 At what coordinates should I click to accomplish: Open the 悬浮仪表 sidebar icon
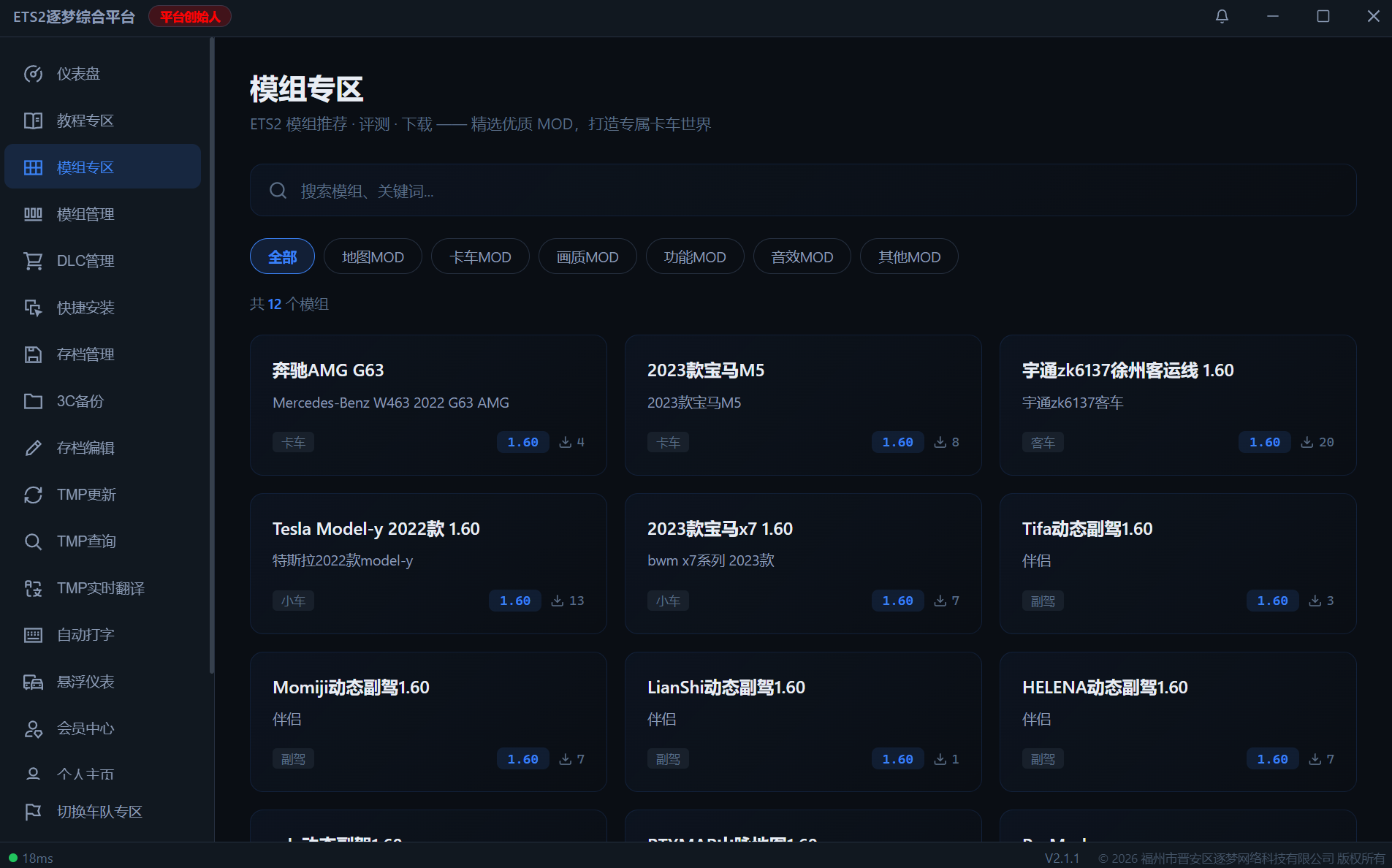(x=33, y=682)
